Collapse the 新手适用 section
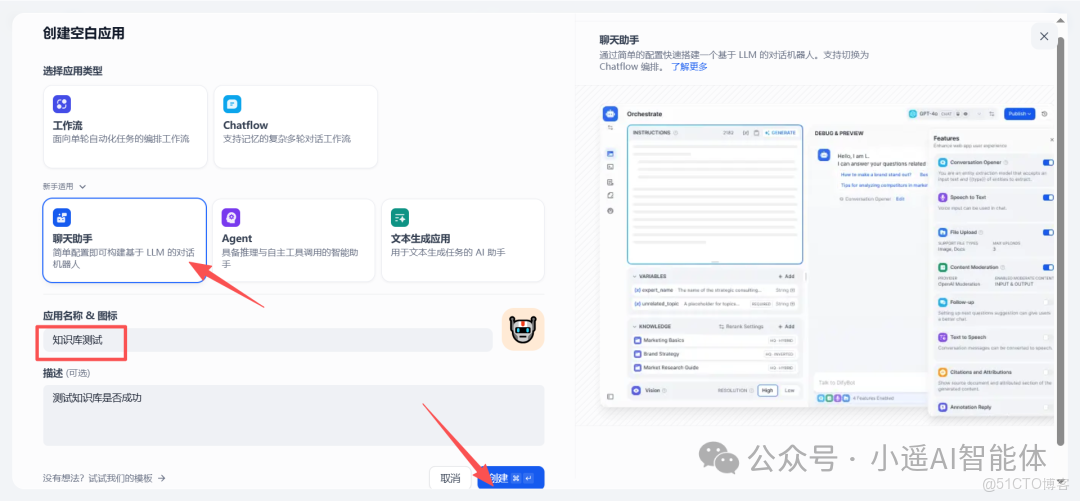Viewport: 1080px width, 501px height. (x=64, y=186)
